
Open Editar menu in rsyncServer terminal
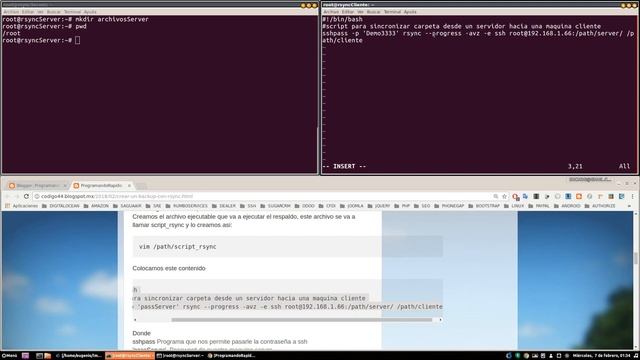28,12
